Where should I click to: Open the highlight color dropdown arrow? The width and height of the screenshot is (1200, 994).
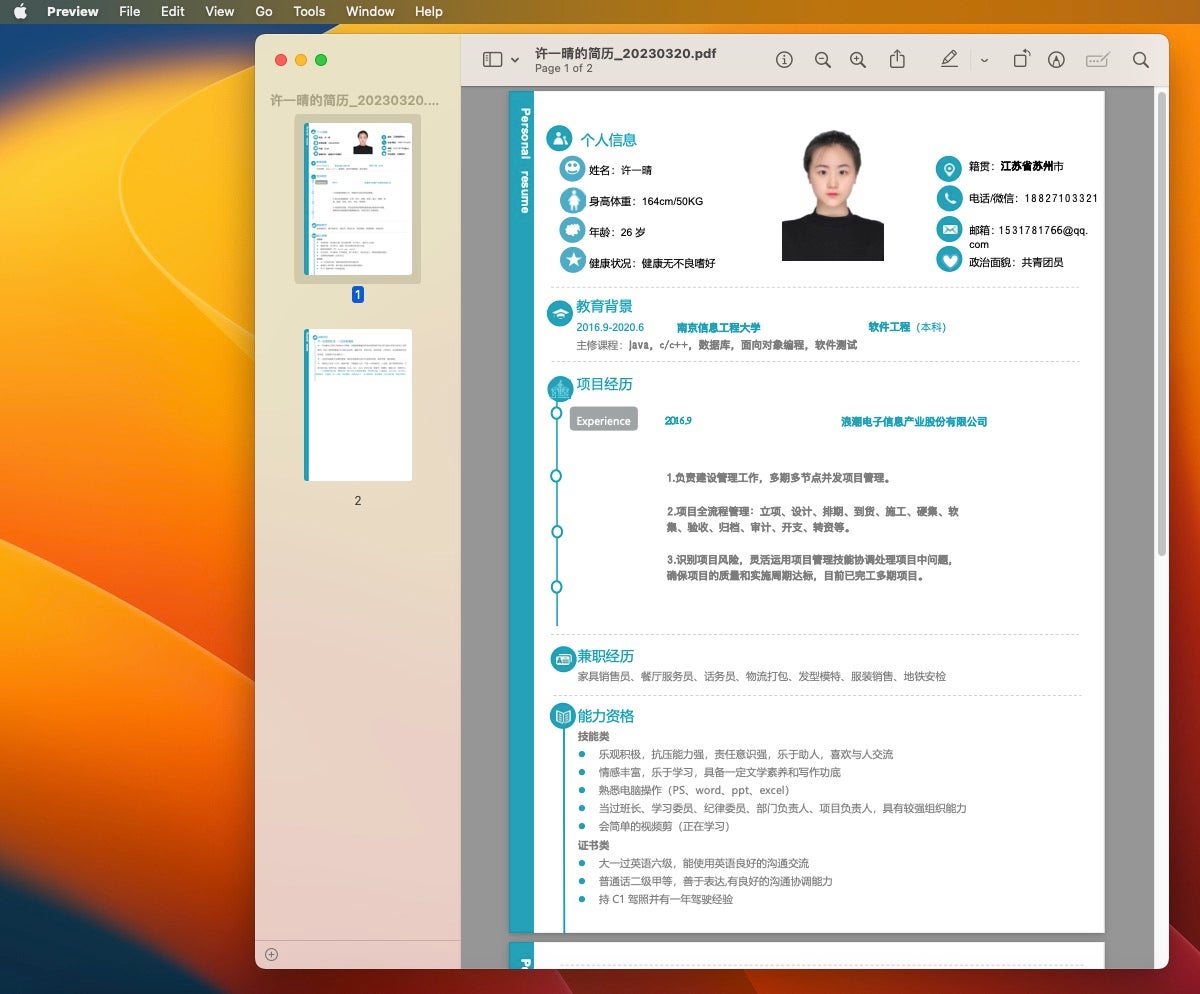click(984, 60)
